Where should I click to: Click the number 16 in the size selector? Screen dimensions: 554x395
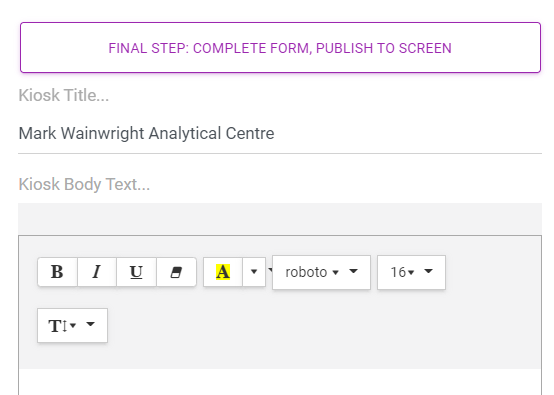(x=398, y=272)
